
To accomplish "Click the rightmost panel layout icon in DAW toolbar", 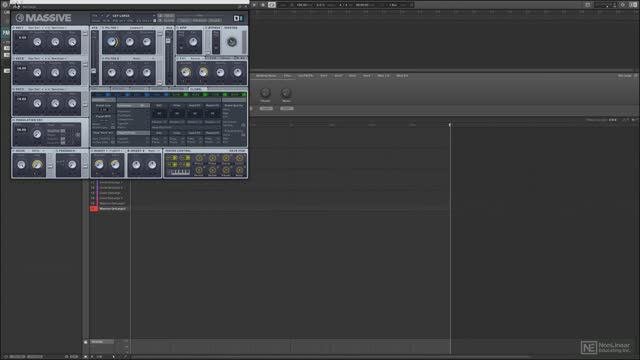I will point(635,5).
